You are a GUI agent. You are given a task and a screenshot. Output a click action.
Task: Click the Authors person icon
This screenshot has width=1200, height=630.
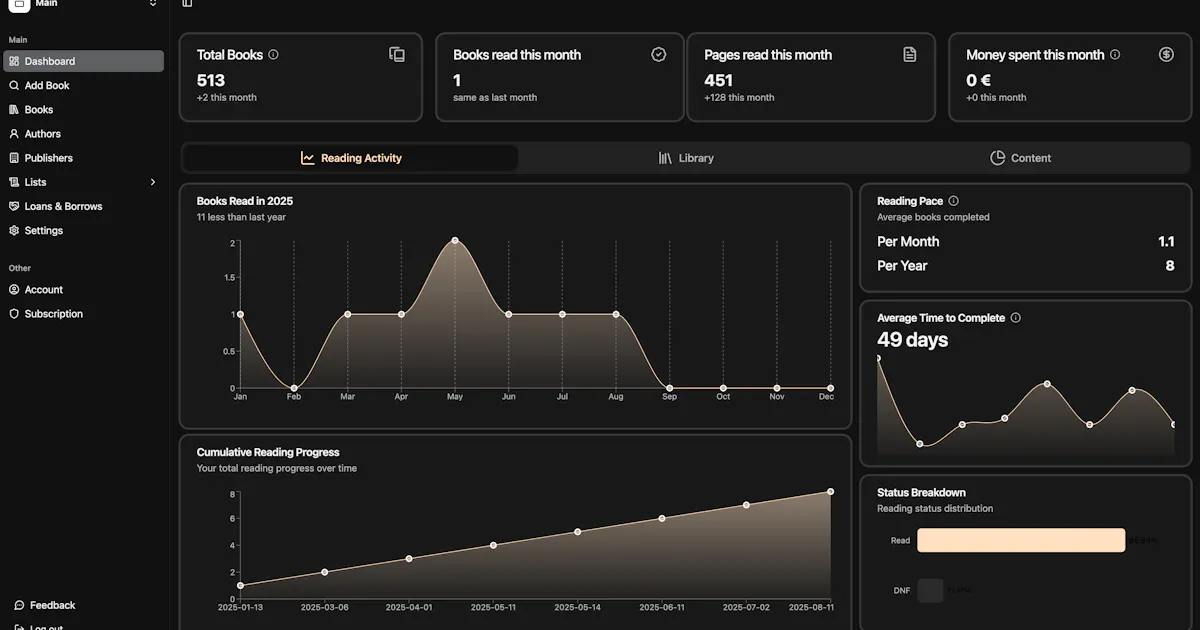pyautogui.click(x=14, y=133)
